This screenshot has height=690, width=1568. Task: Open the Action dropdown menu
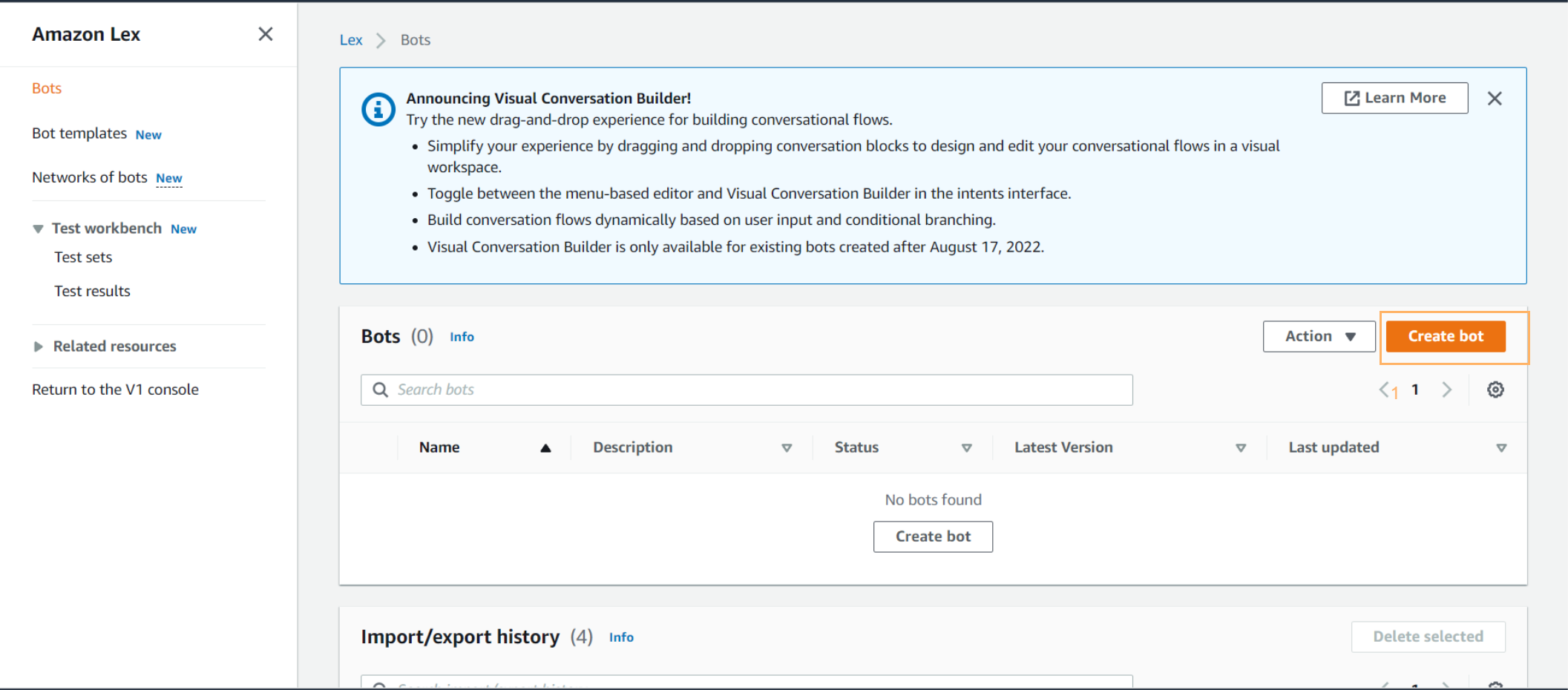pos(1319,336)
